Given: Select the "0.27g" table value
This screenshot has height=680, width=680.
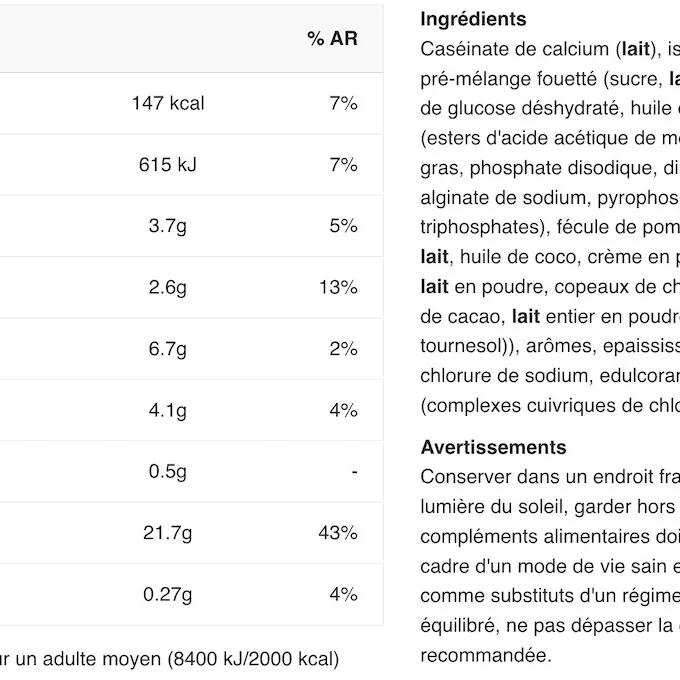Looking at the screenshot, I should 165,594.
